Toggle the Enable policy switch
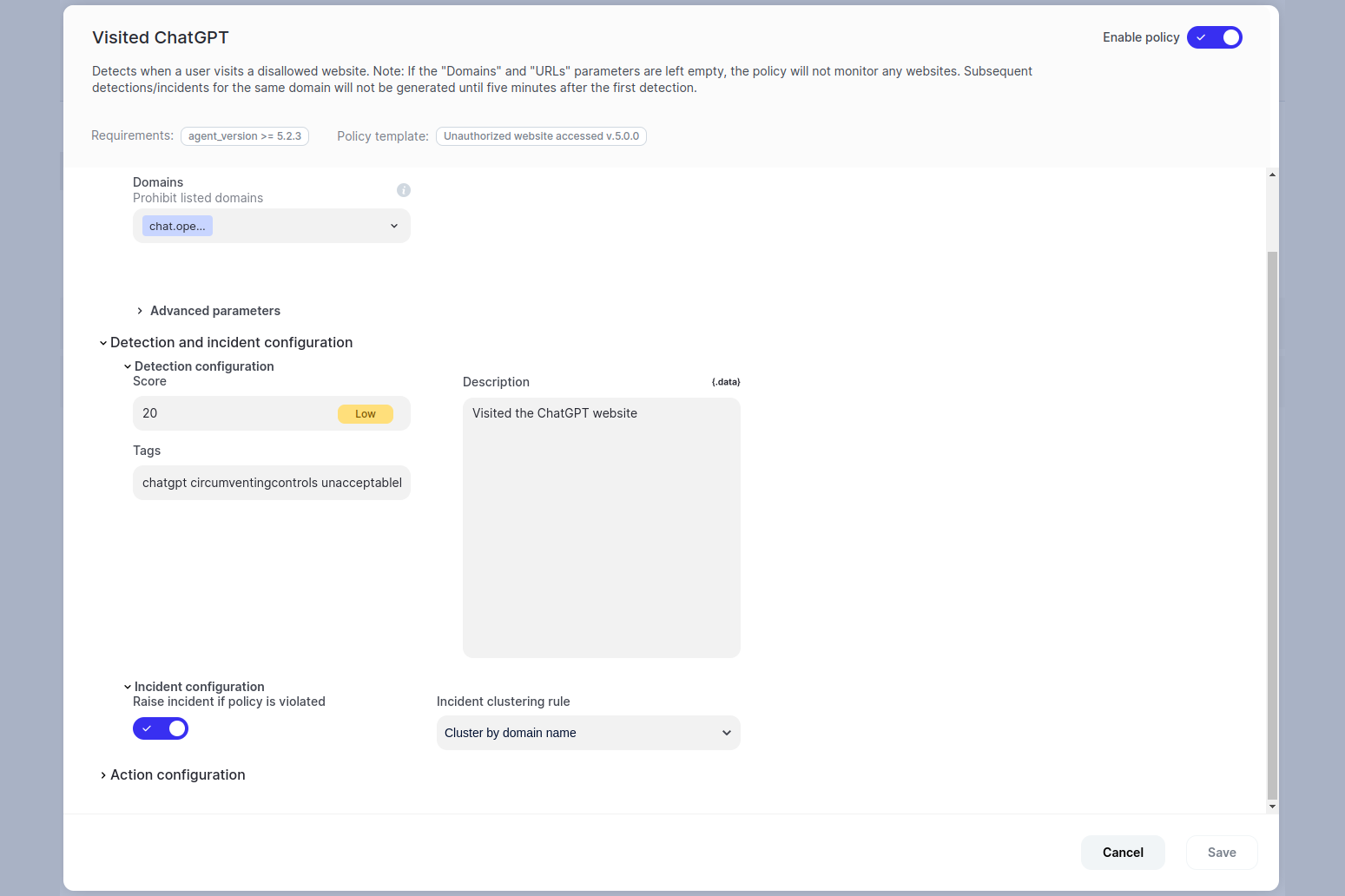Image resolution: width=1345 pixels, height=896 pixels. click(x=1214, y=37)
